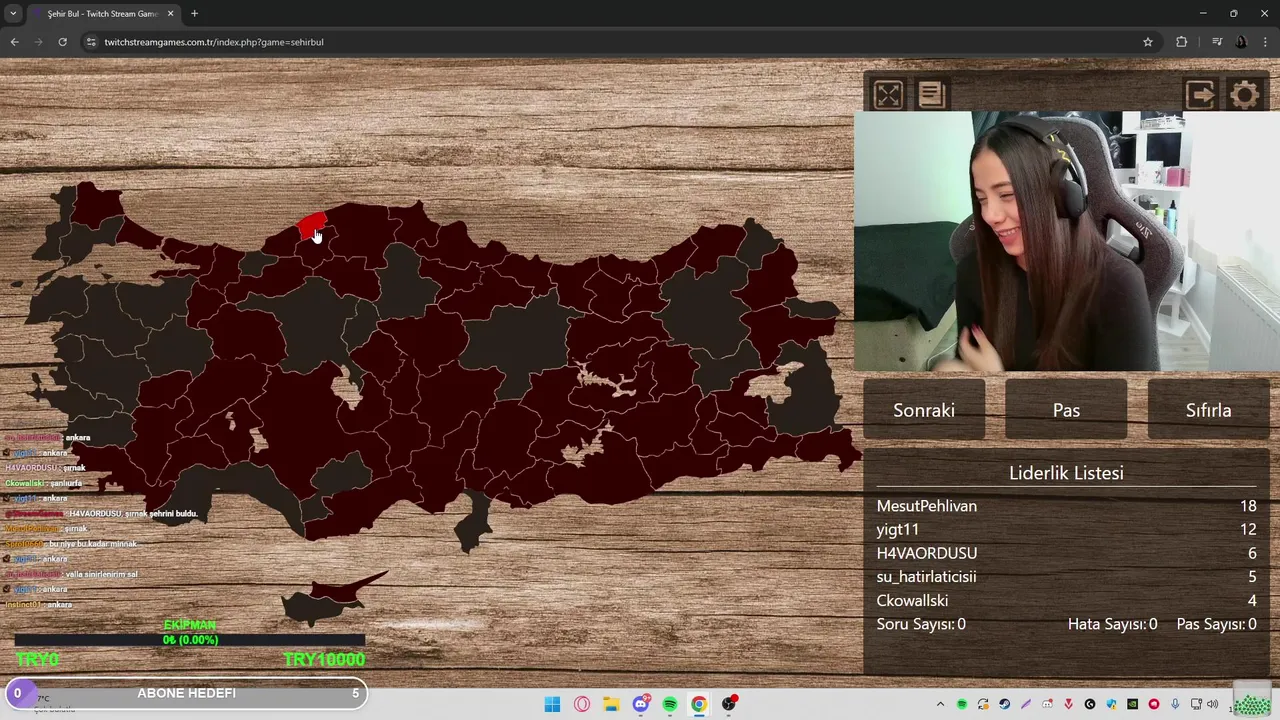Click the microphone tray icon
The image size is (1280, 720).
[1175, 704]
